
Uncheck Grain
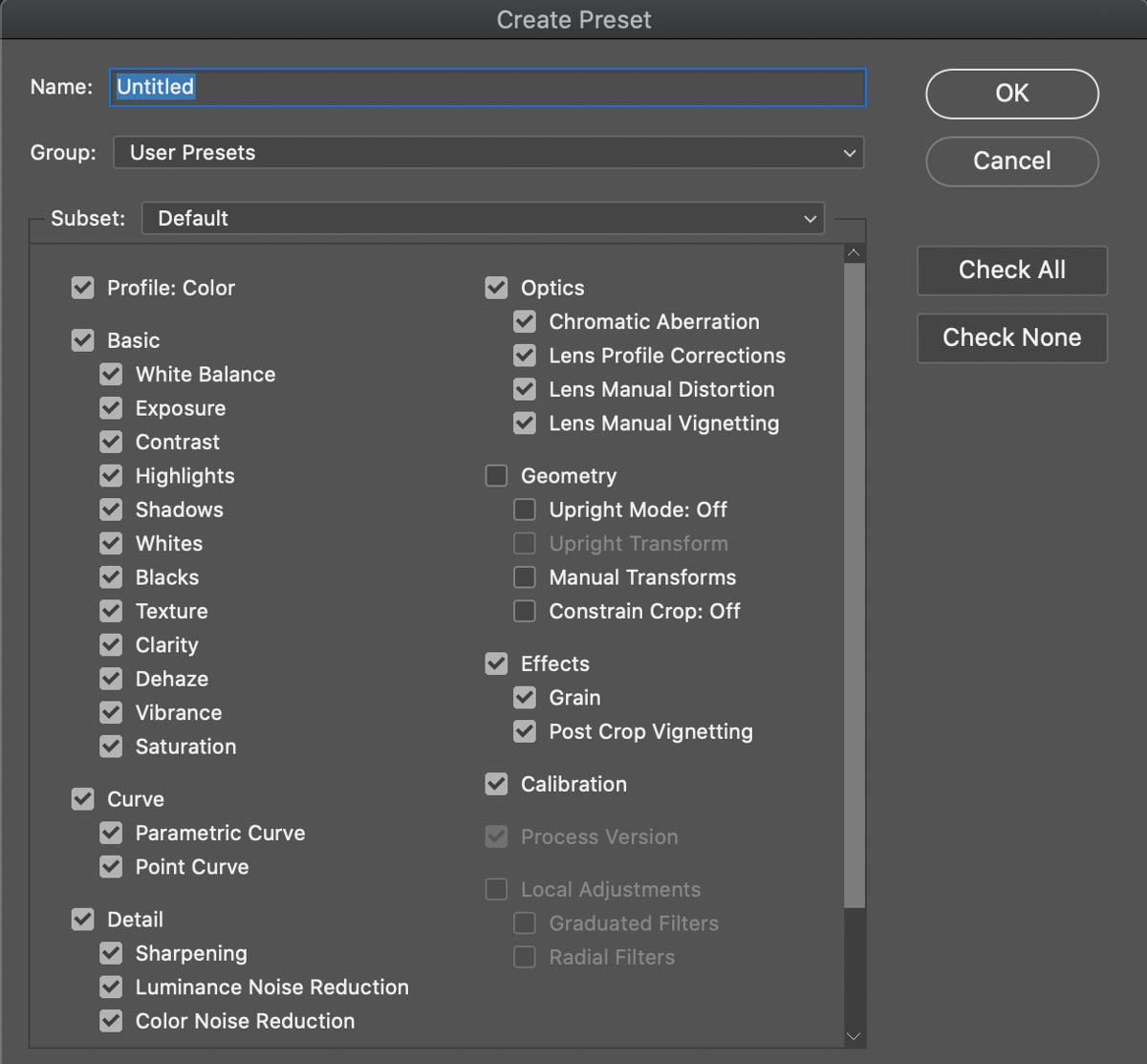pos(525,698)
